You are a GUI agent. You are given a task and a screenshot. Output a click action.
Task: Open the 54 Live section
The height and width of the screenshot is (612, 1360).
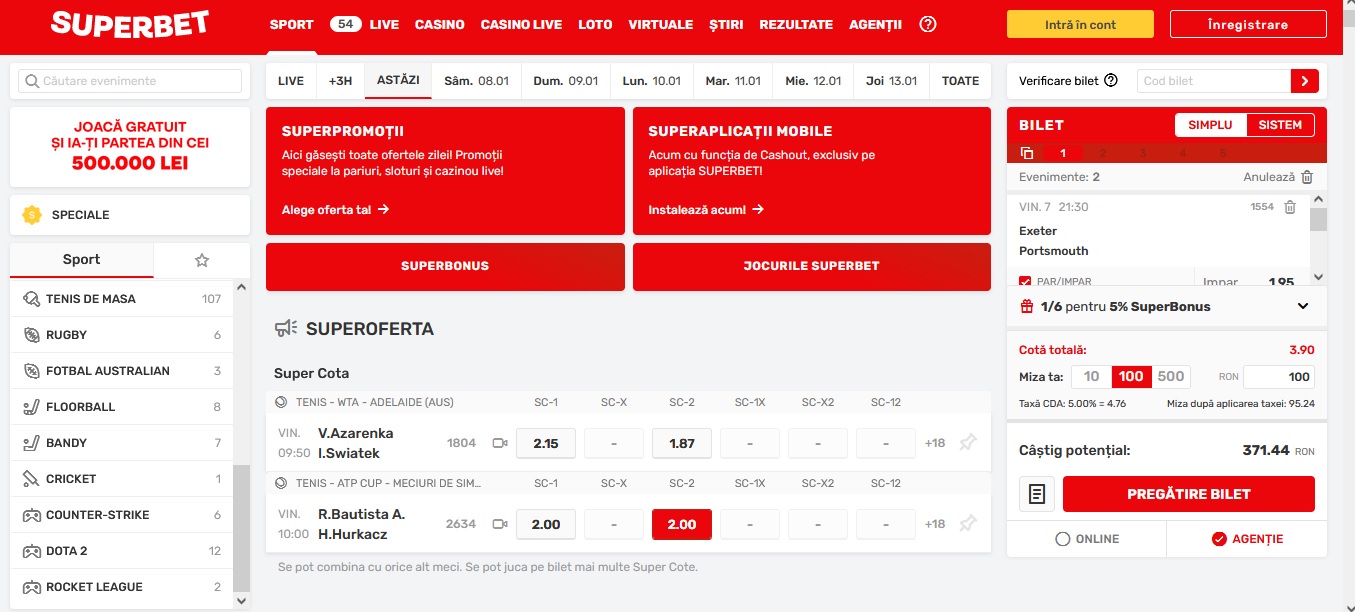(x=364, y=24)
